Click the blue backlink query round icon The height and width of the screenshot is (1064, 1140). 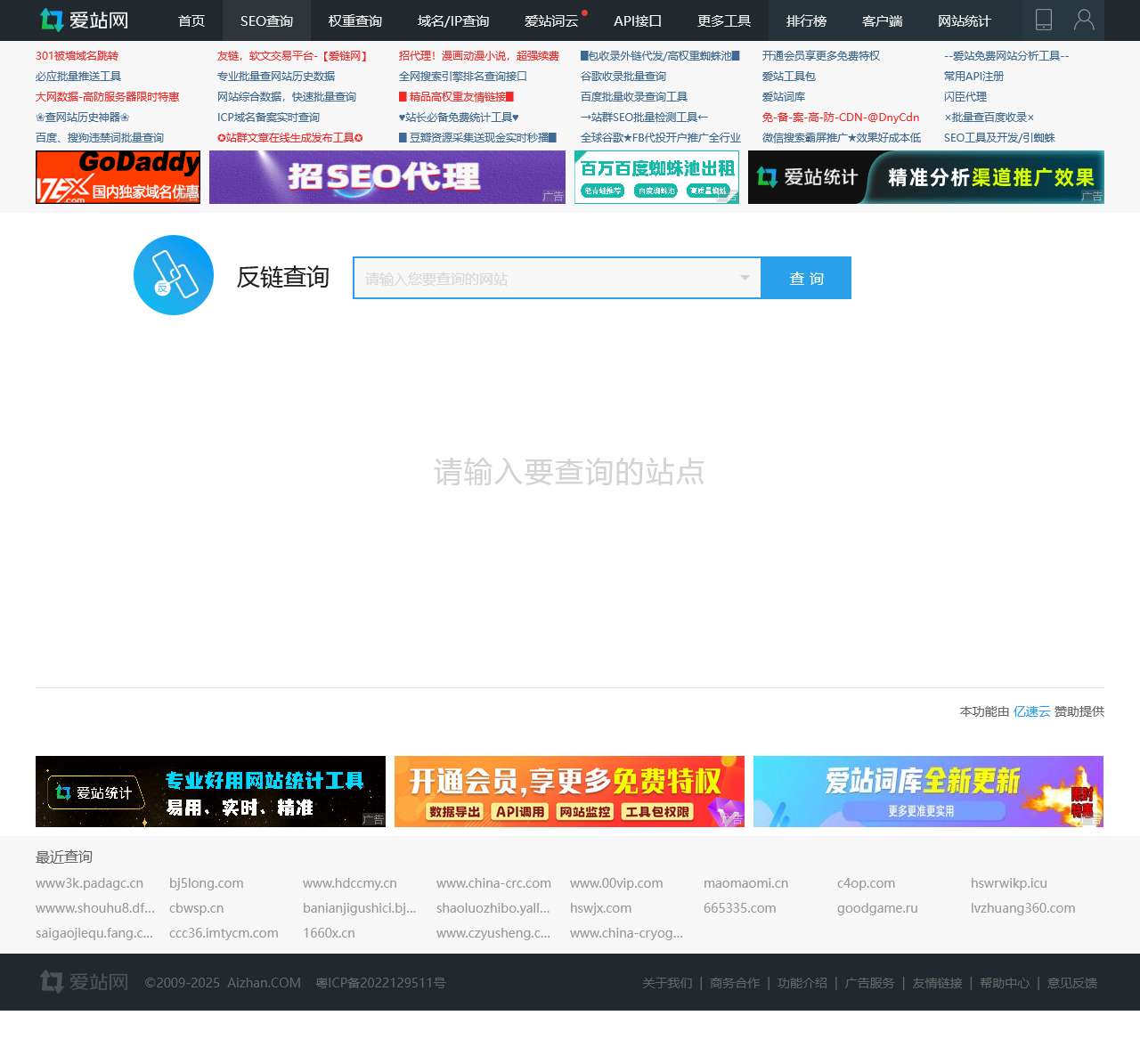pos(174,275)
